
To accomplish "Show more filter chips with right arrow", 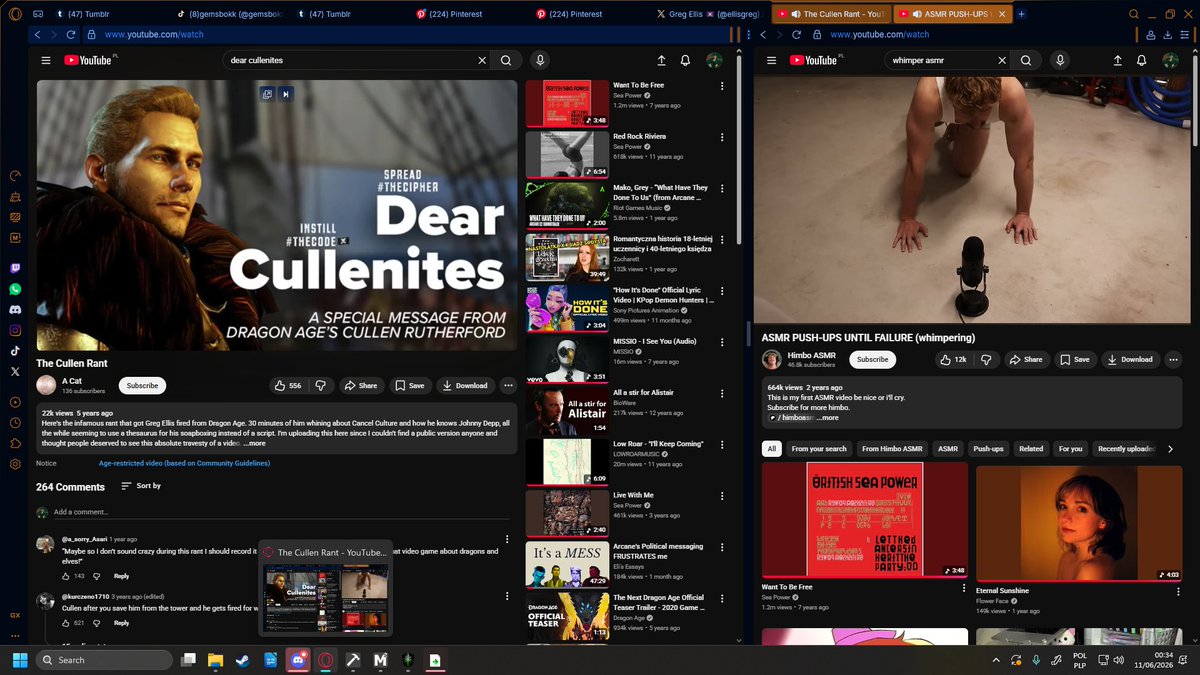I will click(1171, 449).
